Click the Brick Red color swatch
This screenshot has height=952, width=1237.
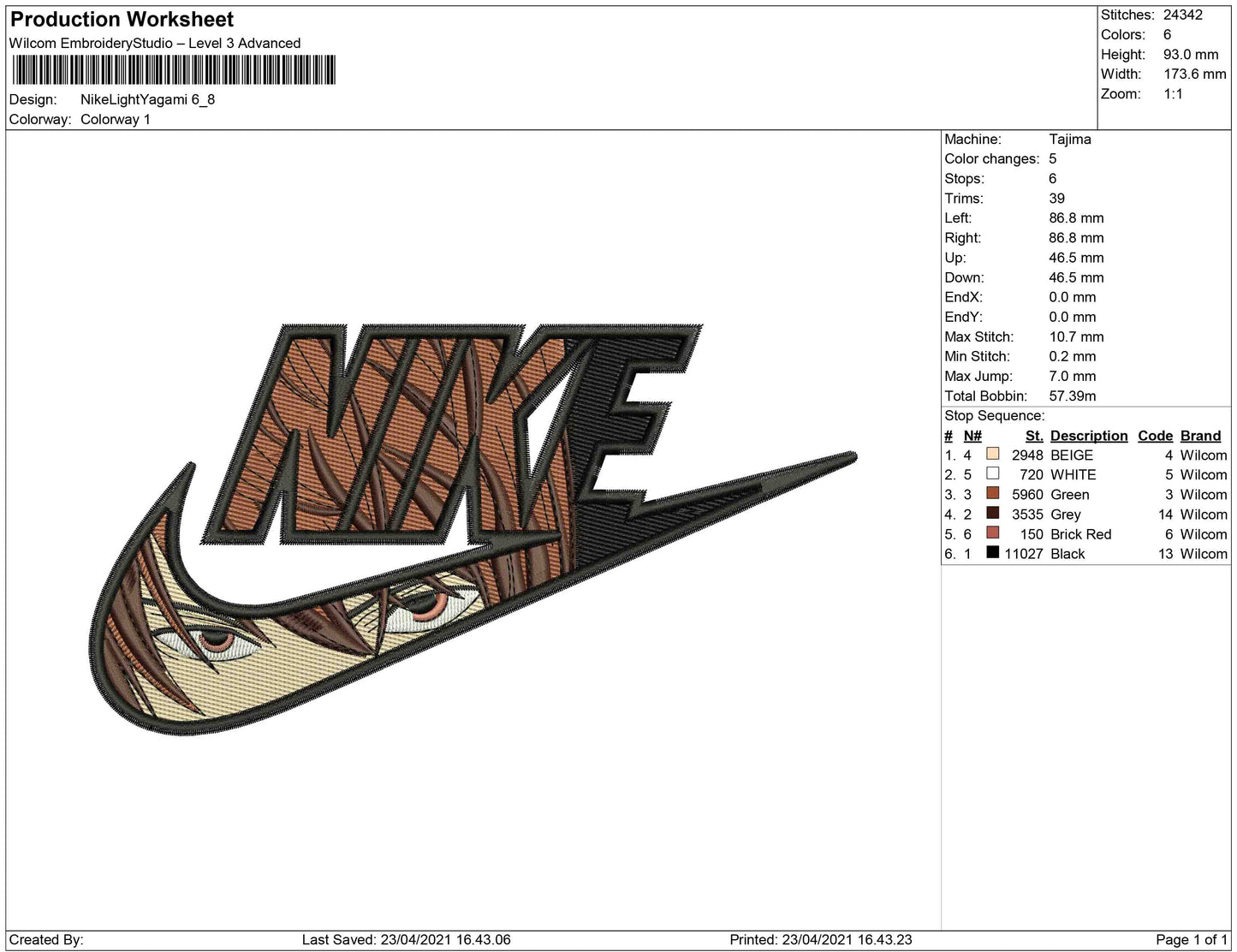(x=993, y=533)
